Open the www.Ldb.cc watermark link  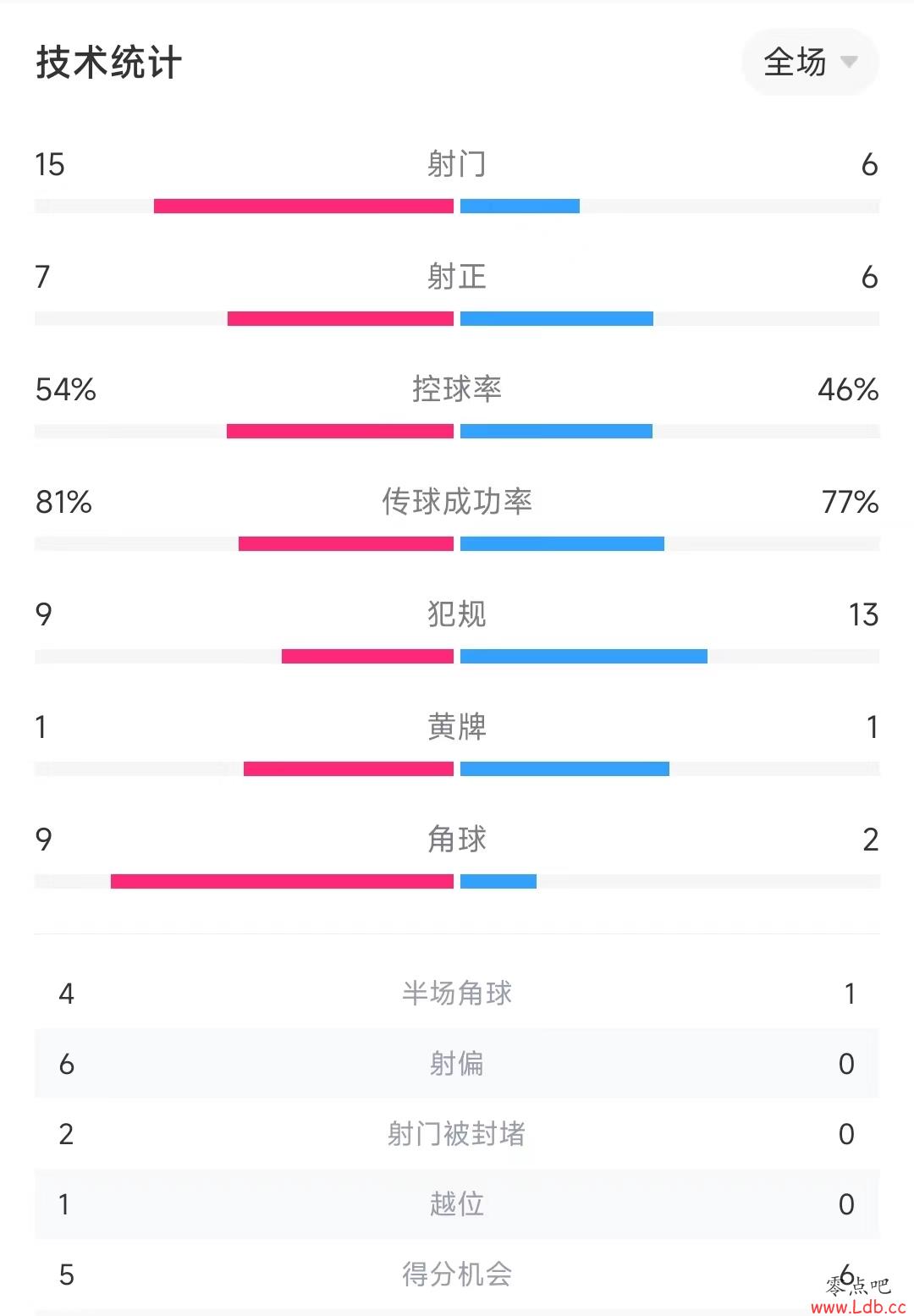pyautogui.click(x=858, y=1306)
